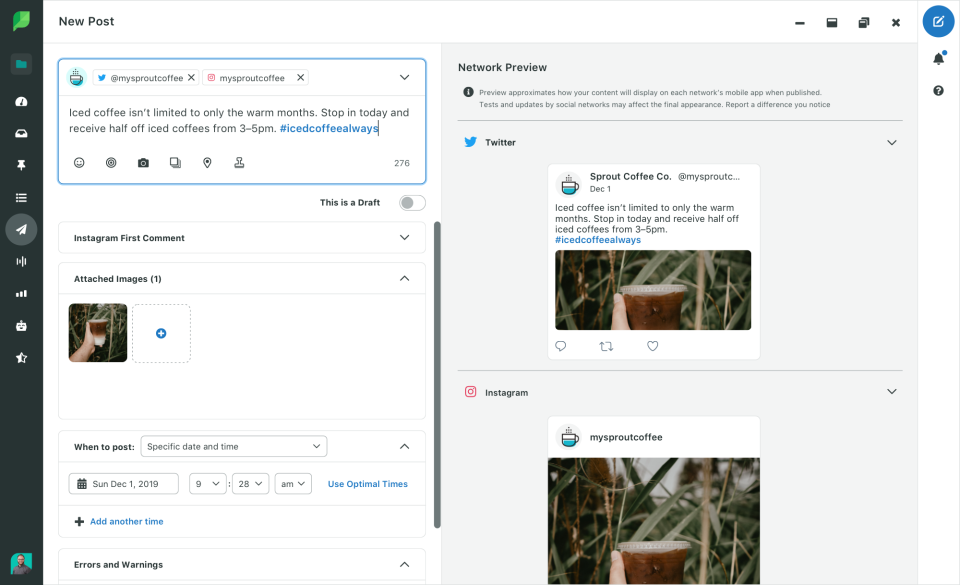The height and width of the screenshot is (585, 960).
Task: Open the emoji picker in the composer
Action: (79, 162)
